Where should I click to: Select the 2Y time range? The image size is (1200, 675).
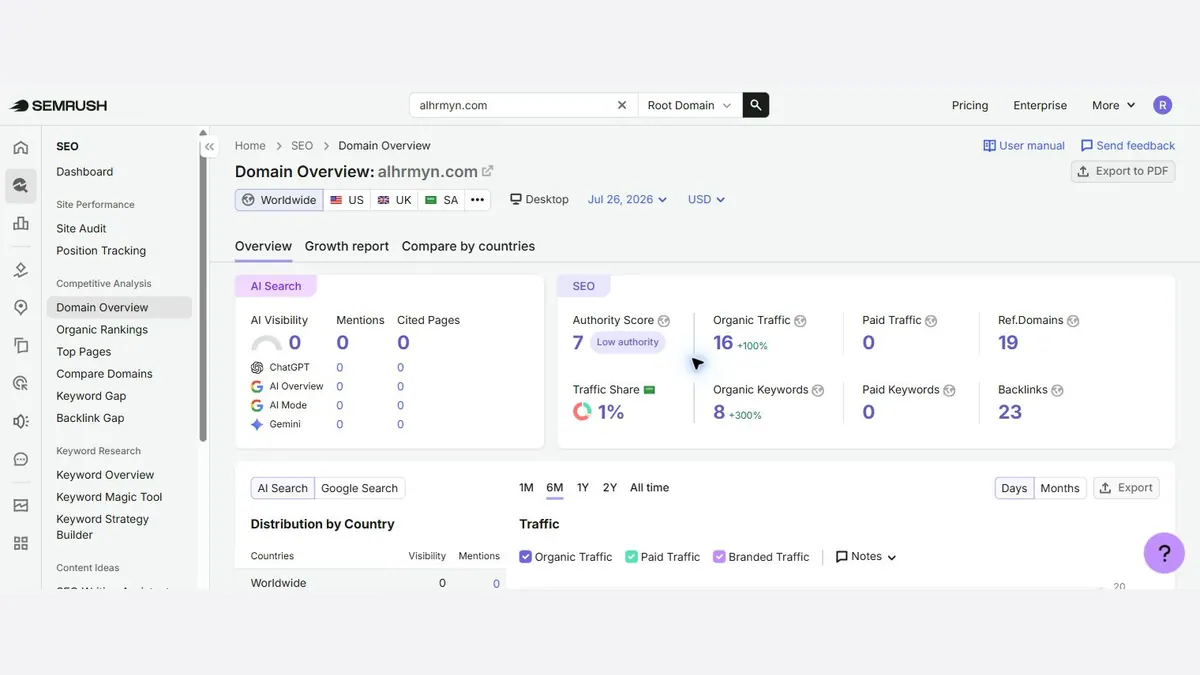pos(610,488)
